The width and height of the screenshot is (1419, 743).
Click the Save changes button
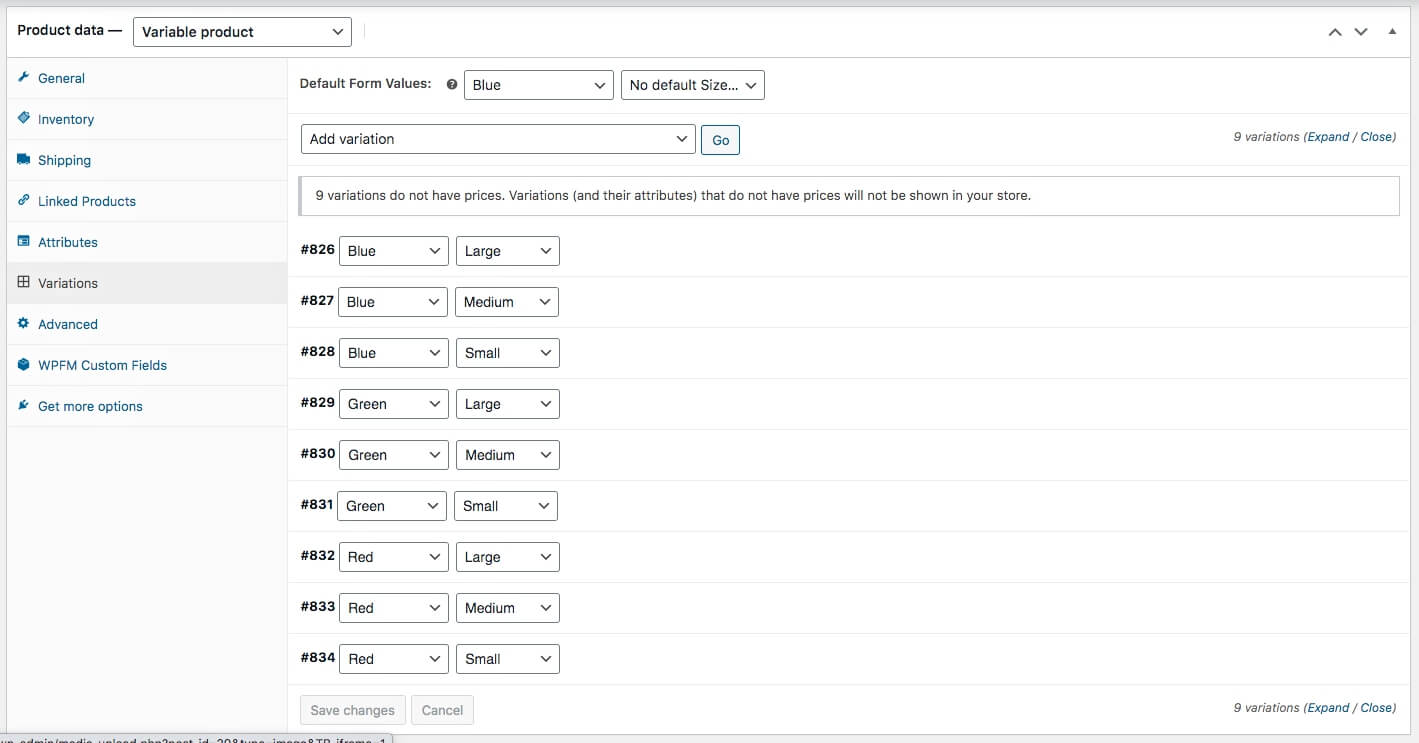353,710
